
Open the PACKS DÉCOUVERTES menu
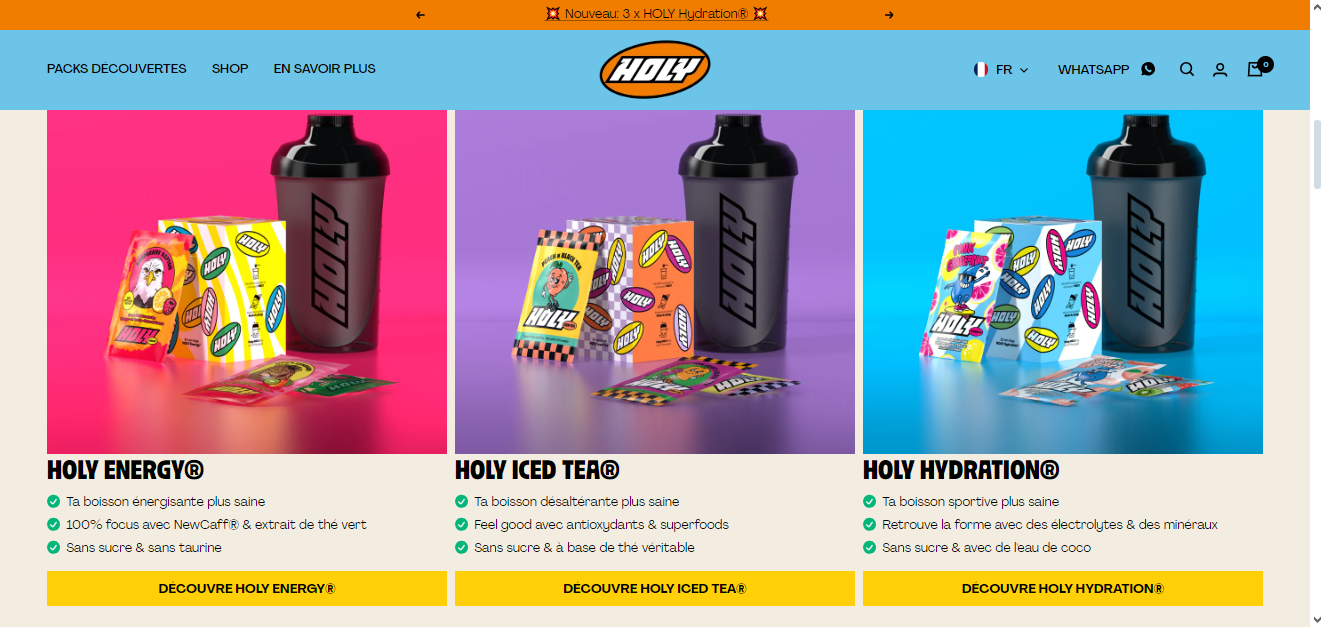point(116,69)
